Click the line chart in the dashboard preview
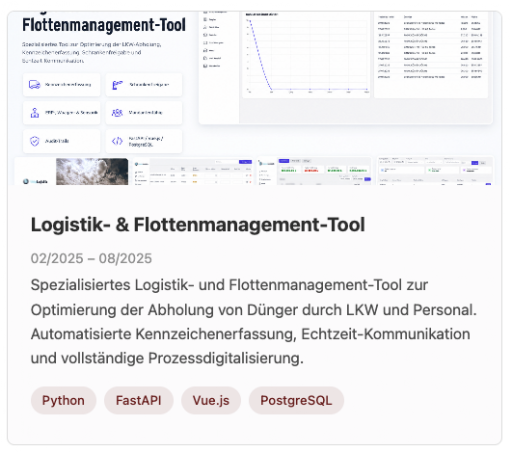Viewport: 512px width, 453px height. 306,55
